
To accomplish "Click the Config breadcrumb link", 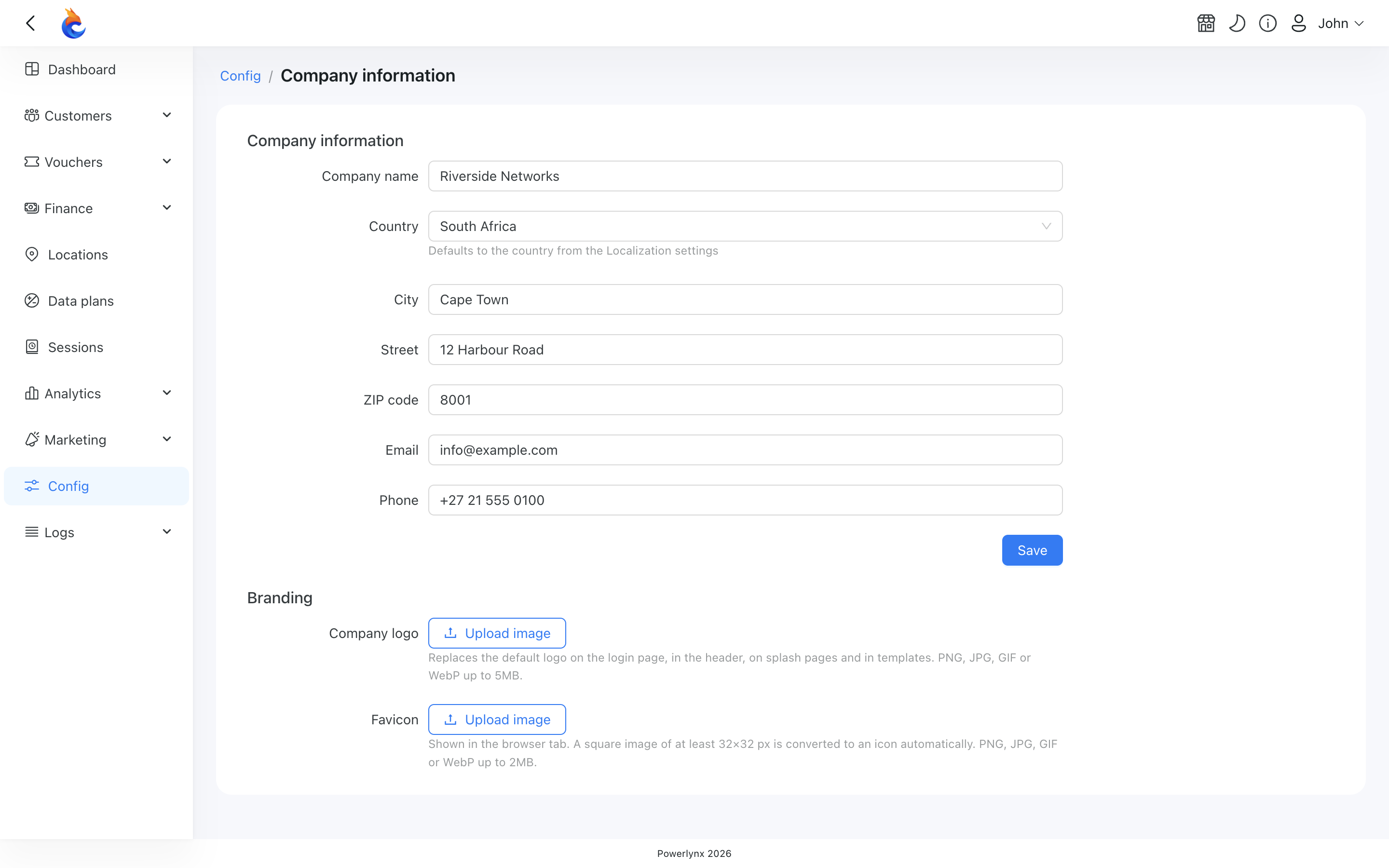I will [241, 76].
